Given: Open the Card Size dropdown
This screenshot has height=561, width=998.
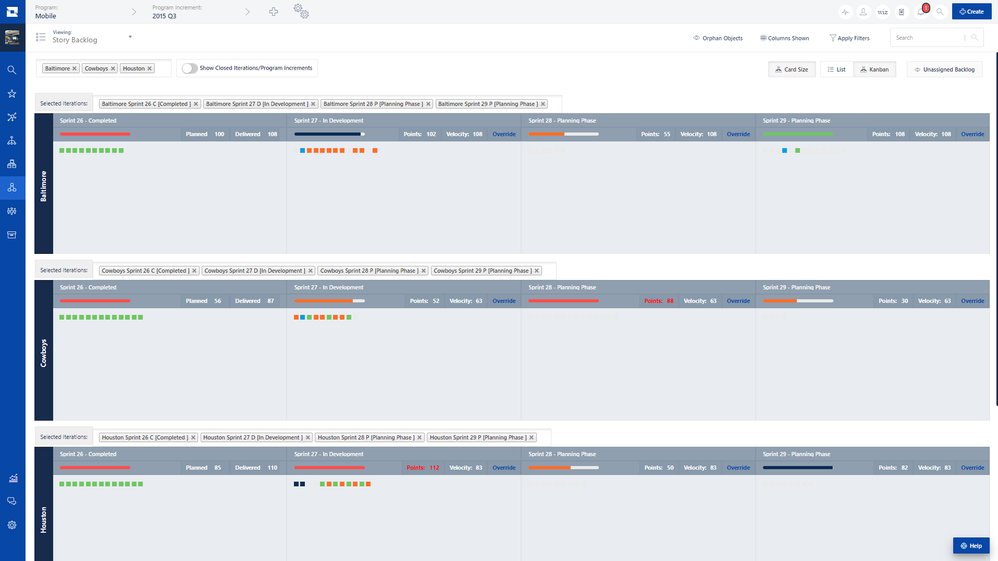Looking at the screenshot, I should pos(792,69).
